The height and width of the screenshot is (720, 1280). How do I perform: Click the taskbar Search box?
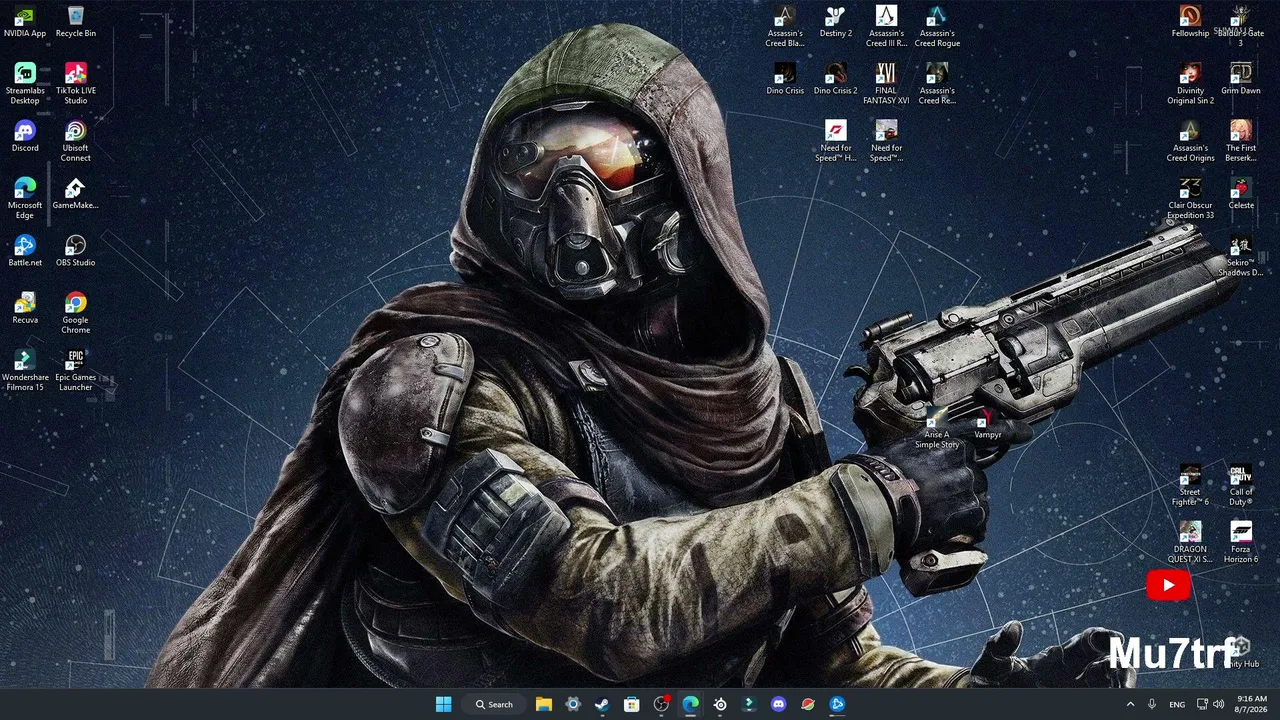[x=495, y=704]
